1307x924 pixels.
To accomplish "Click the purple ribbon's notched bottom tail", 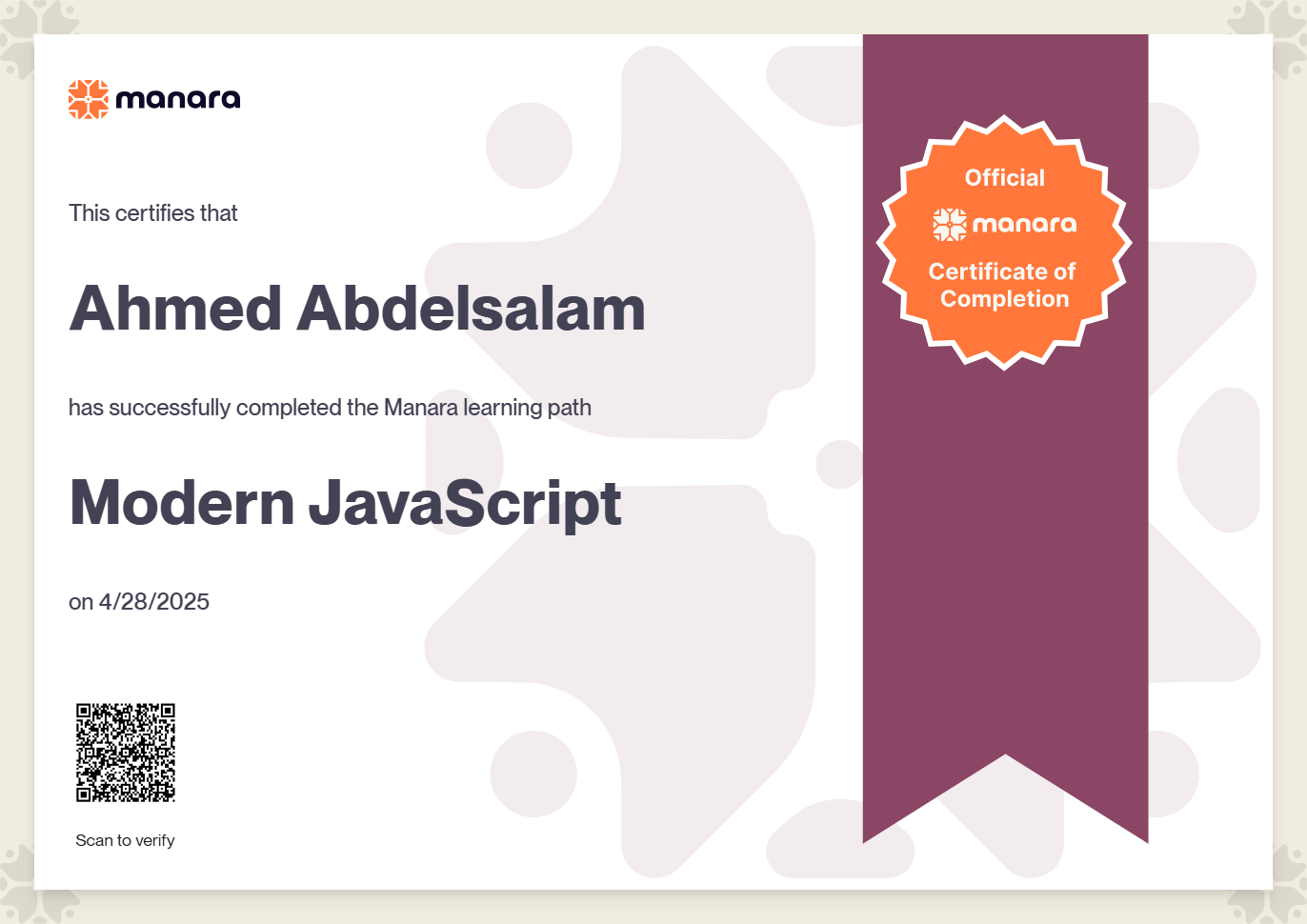I will (x=1005, y=791).
